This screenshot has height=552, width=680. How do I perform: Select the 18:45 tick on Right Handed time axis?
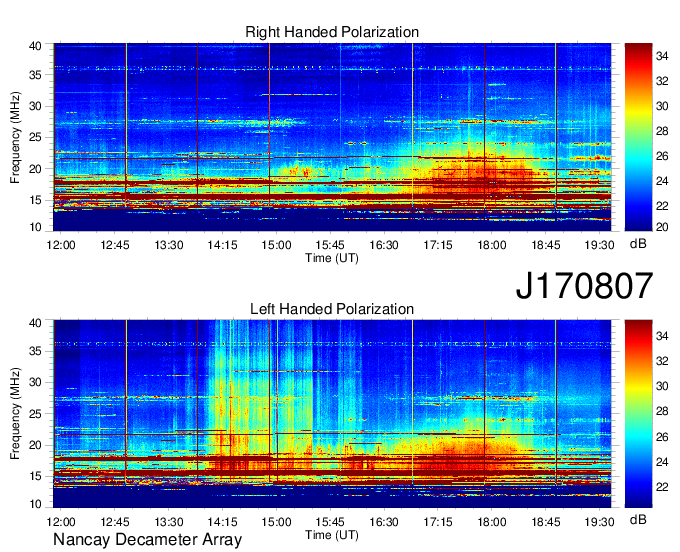pos(546,245)
